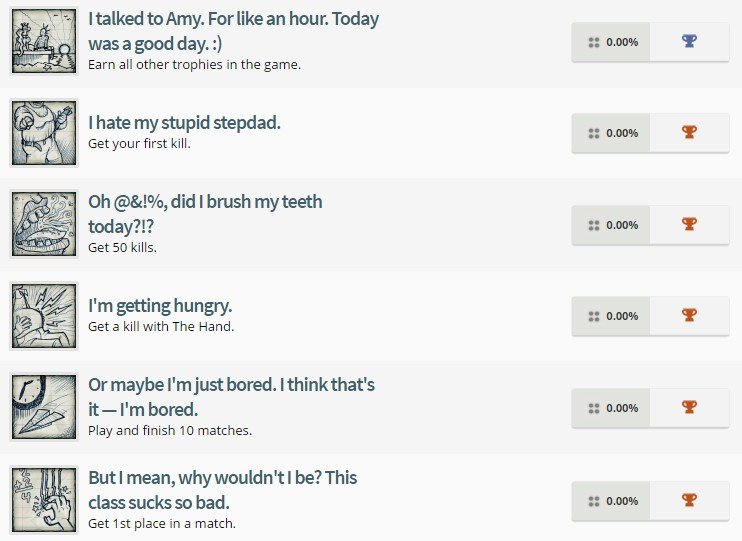The width and height of the screenshot is (742, 541).
Task: Click bronze trophy icon for 10 matches
Action: coord(689,408)
